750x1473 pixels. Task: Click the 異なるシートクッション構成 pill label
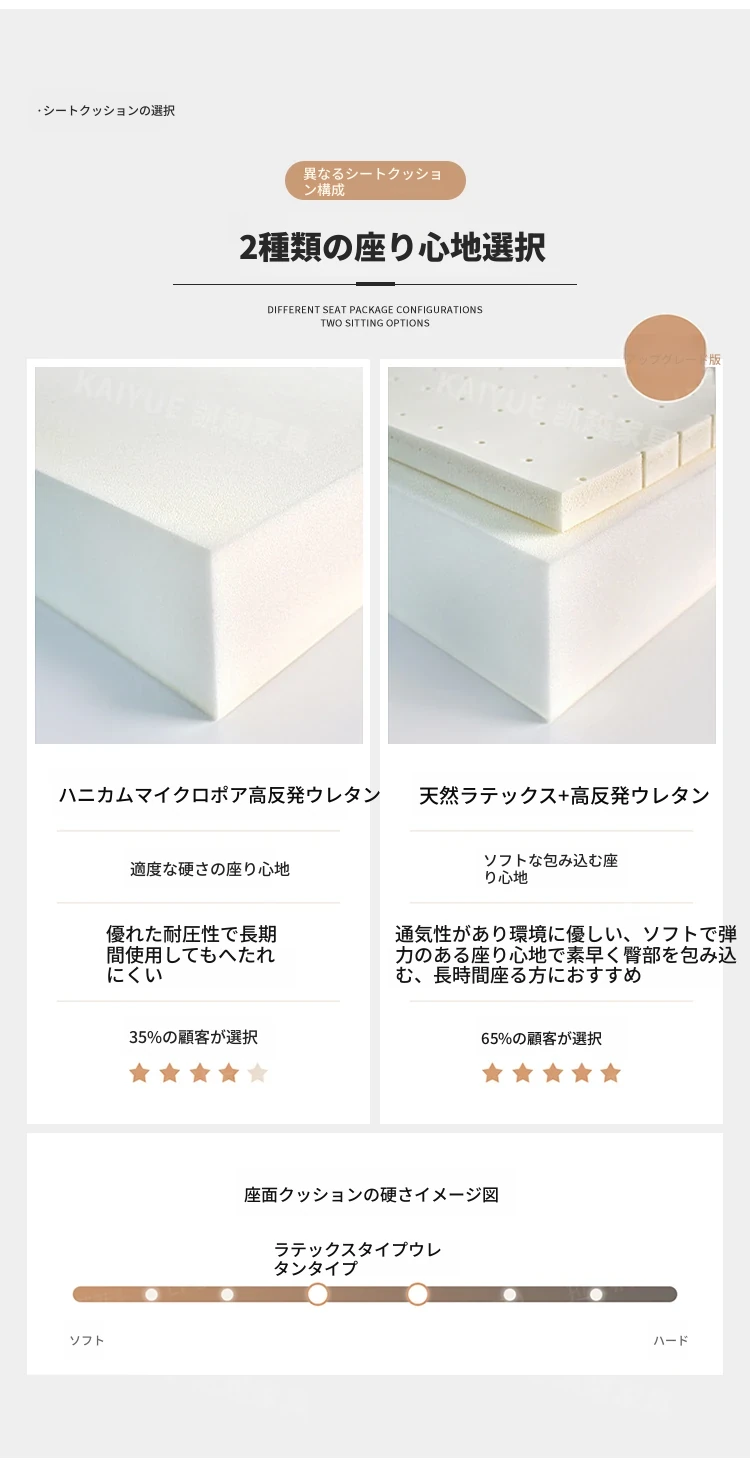click(375, 181)
